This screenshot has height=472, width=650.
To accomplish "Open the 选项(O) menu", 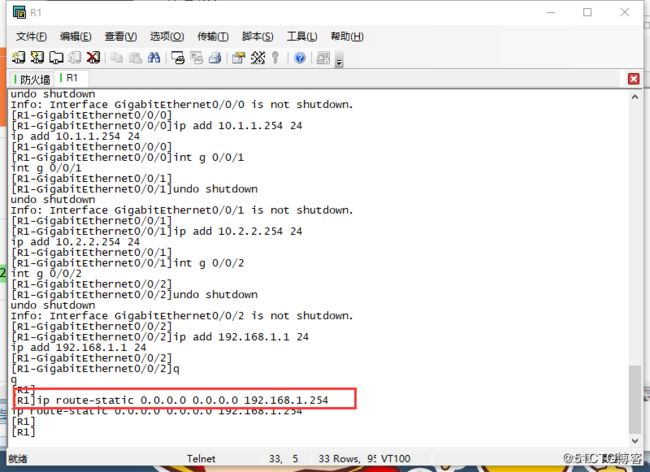I will click(167, 37).
